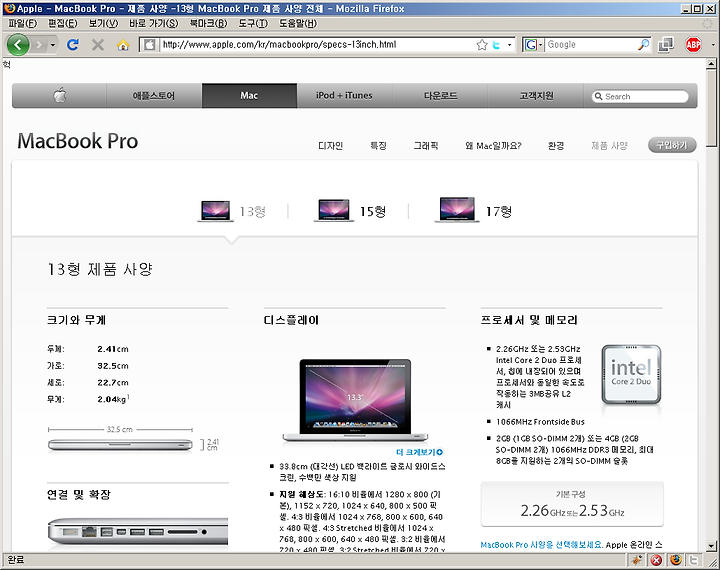
Task: Click the MacBook Pro 사양을 선택해보세요 link
Action: coord(541,545)
